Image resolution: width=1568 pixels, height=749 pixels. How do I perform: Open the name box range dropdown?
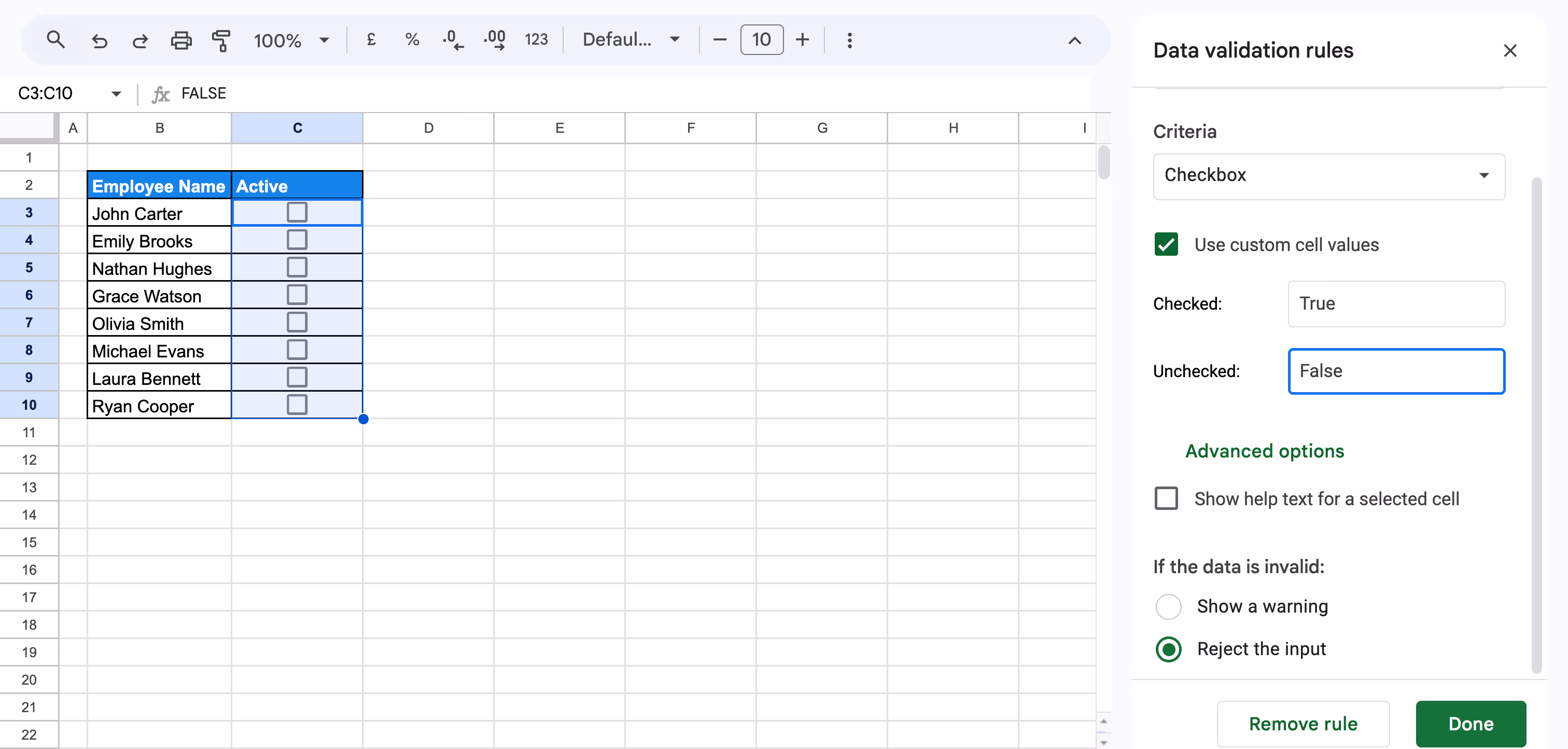[116, 93]
